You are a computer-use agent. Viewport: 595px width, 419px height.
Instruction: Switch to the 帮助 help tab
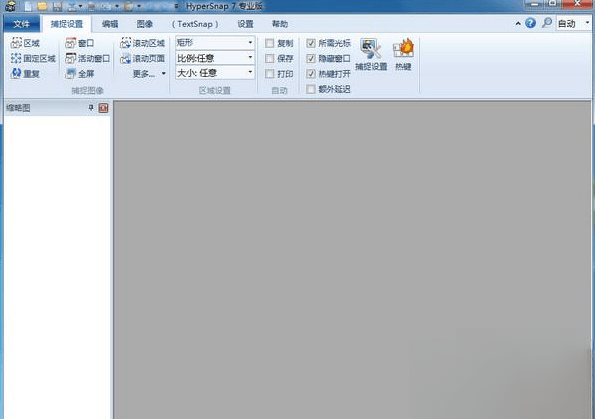pyautogui.click(x=280, y=24)
